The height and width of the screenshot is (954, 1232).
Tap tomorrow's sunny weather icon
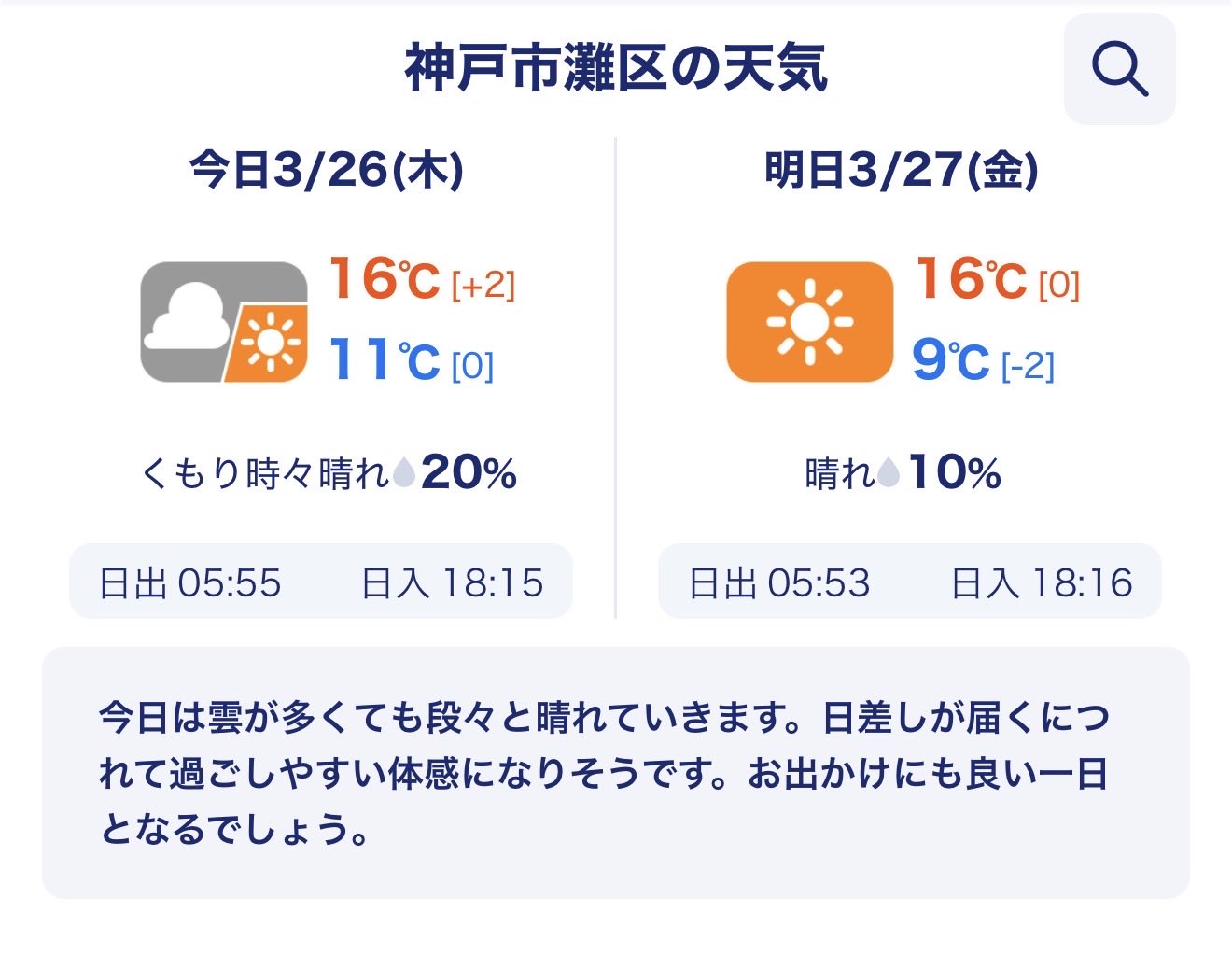coord(809,322)
